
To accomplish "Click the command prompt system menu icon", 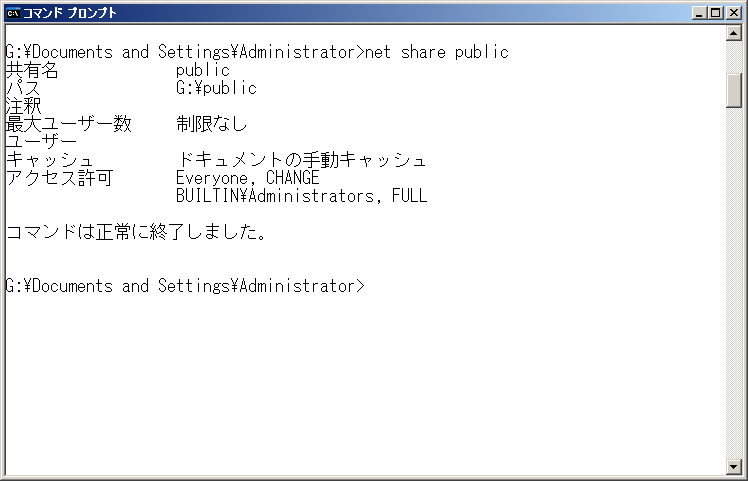I will point(13,13).
